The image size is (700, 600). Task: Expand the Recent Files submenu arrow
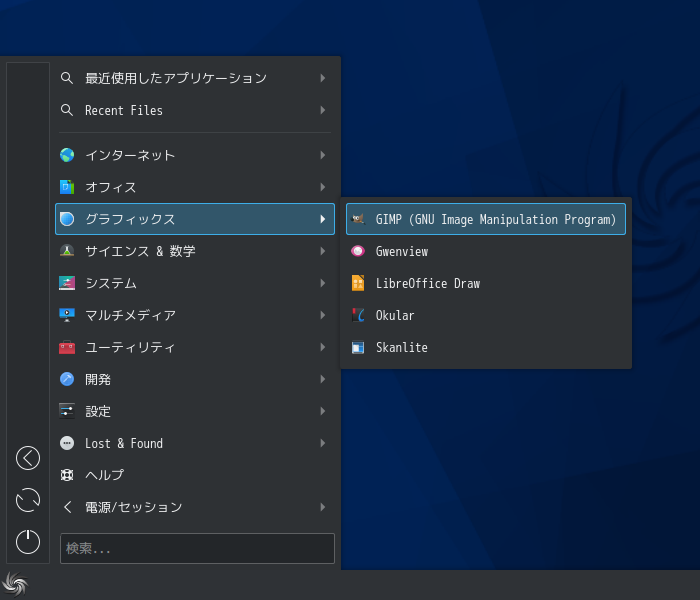323,110
